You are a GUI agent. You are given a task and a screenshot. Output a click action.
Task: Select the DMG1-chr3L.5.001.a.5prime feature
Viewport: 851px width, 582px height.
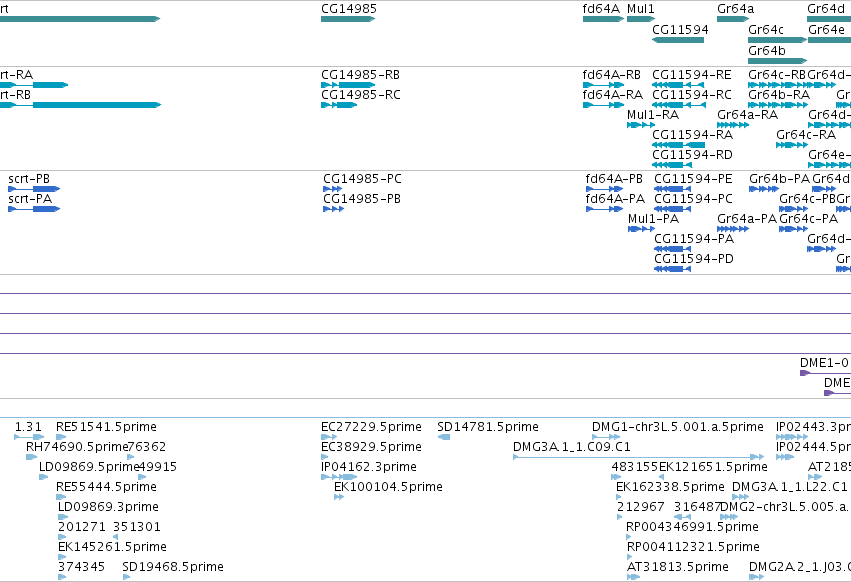pyautogui.click(x=606, y=437)
